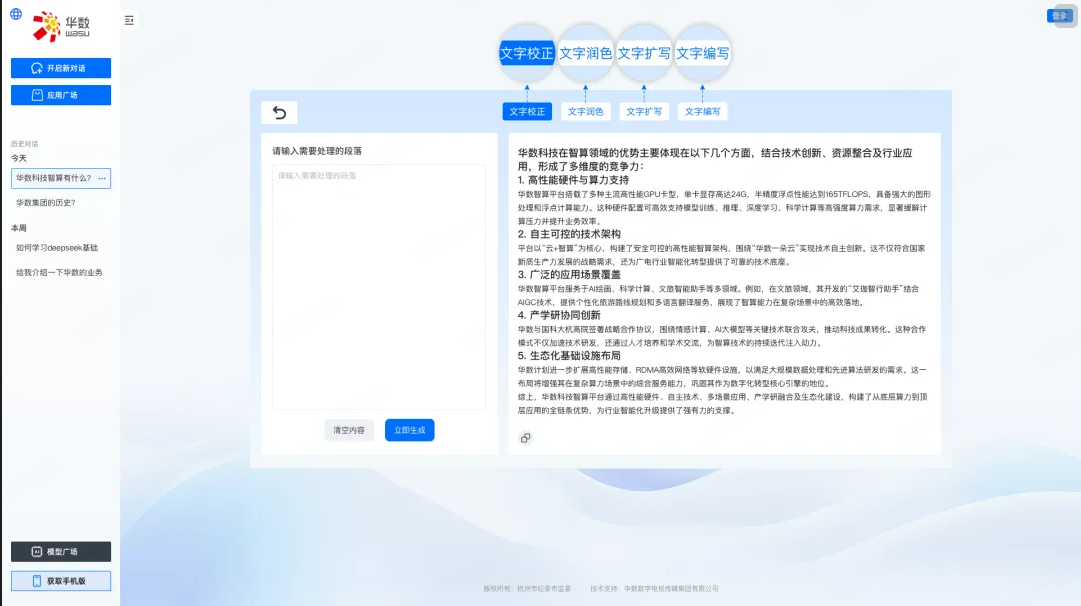This screenshot has width=1081, height=606.
Task: Click the Wasu 华数 logo
Action: point(61,26)
